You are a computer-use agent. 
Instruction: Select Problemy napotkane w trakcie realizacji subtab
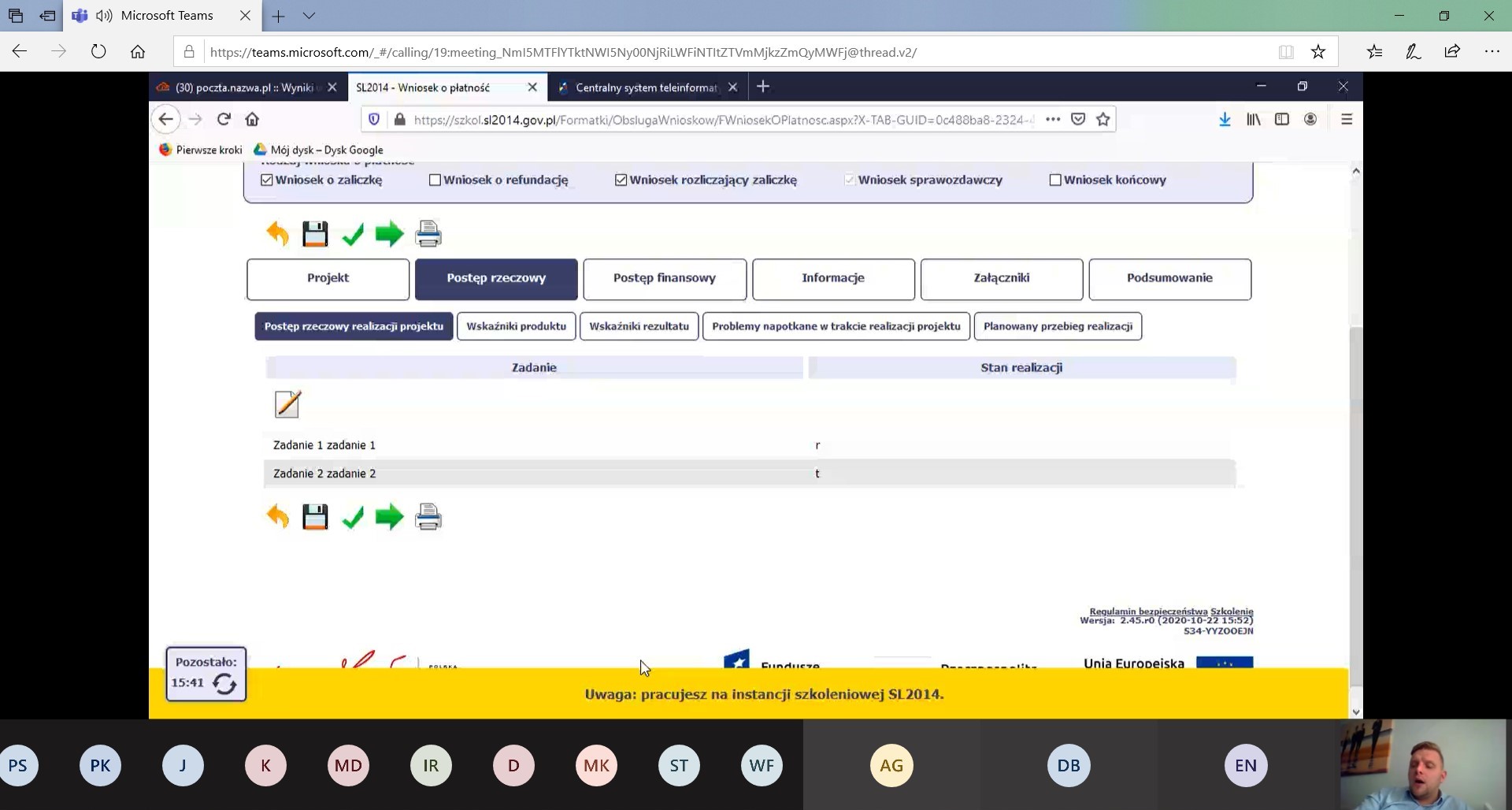[836, 326]
